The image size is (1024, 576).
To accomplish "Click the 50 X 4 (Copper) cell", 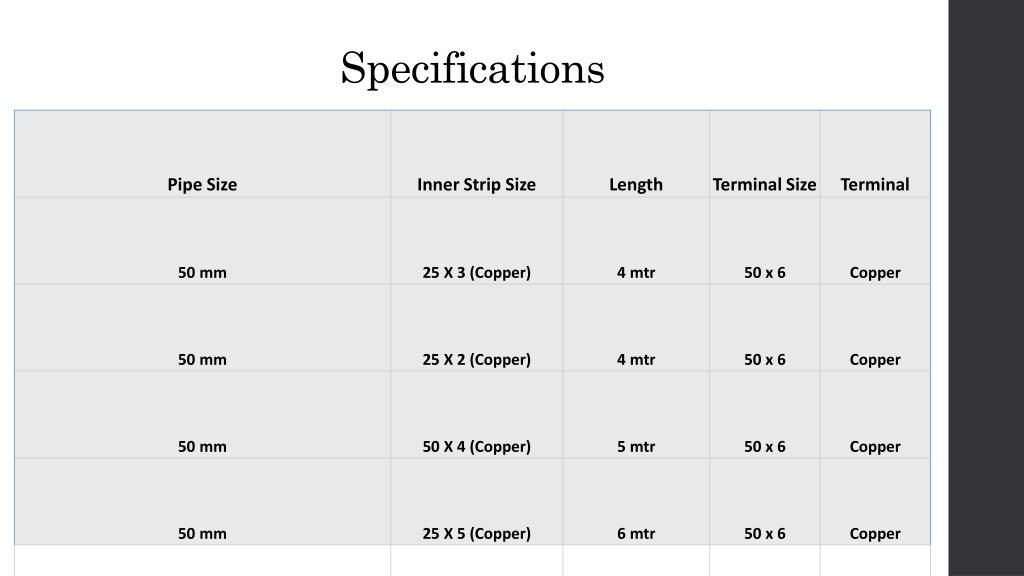I will click(477, 415).
